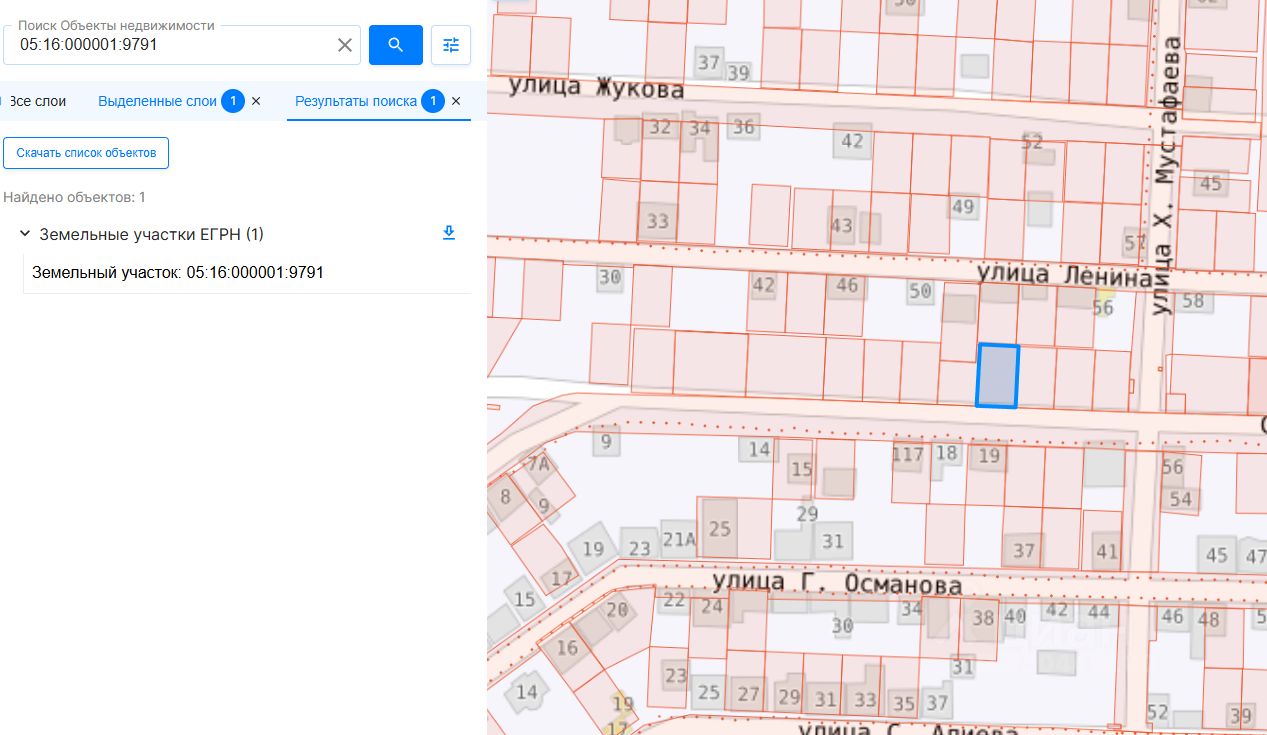The image size is (1267, 735).
Task: Select the blue highlighted land parcel
Action: [997, 376]
